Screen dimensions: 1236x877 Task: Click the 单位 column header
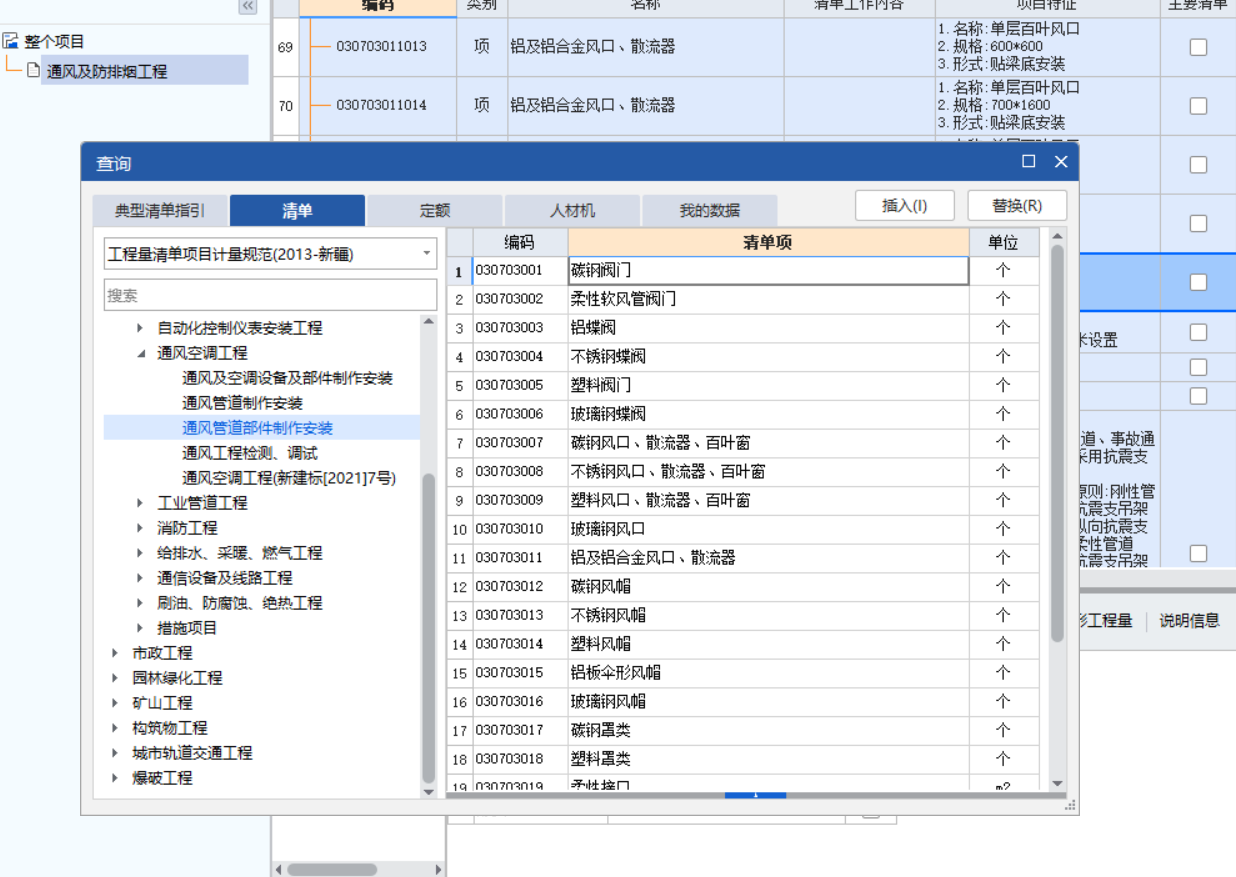point(1003,242)
